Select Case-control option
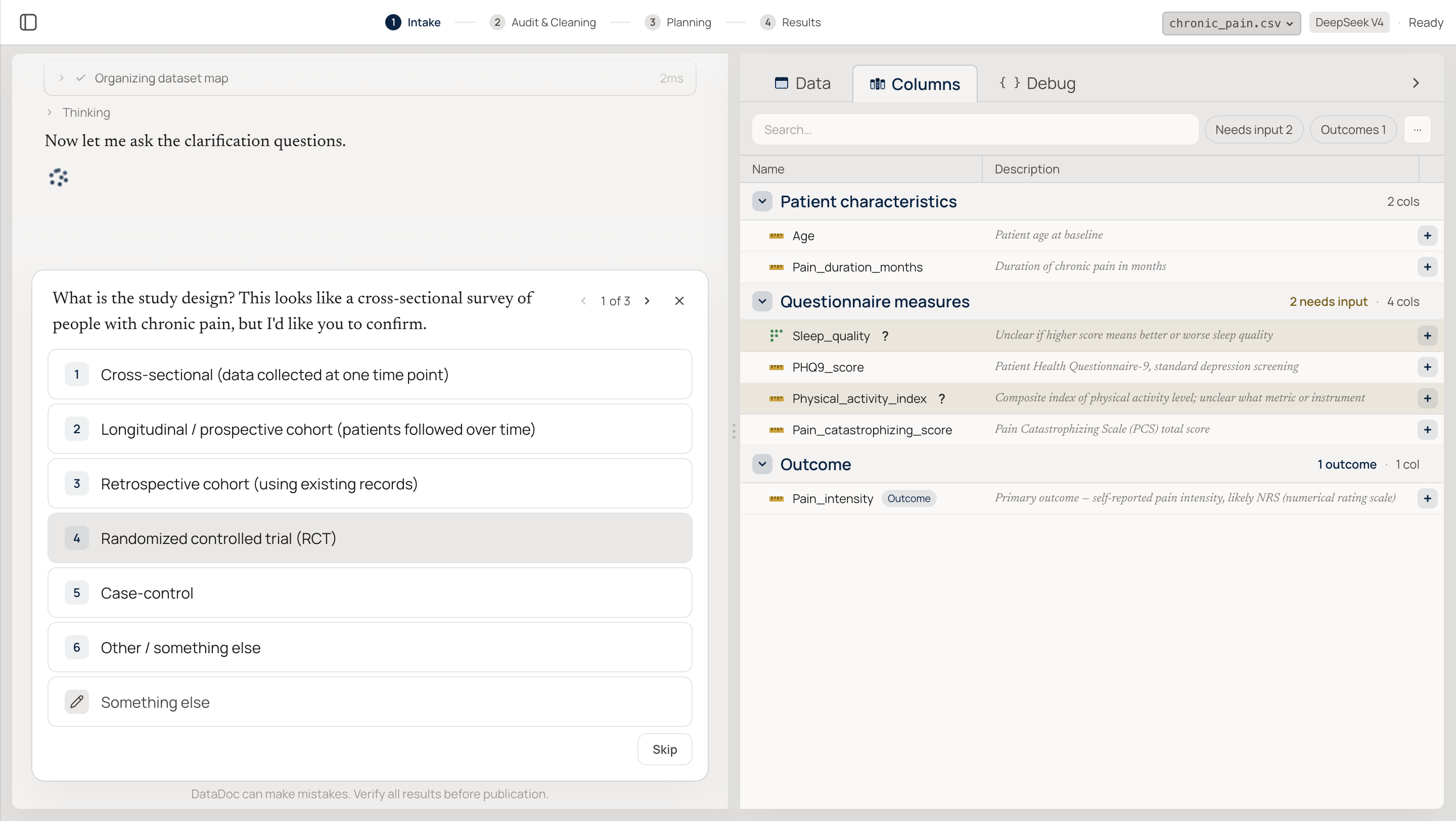The image size is (1456, 821). pyautogui.click(x=370, y=592)
